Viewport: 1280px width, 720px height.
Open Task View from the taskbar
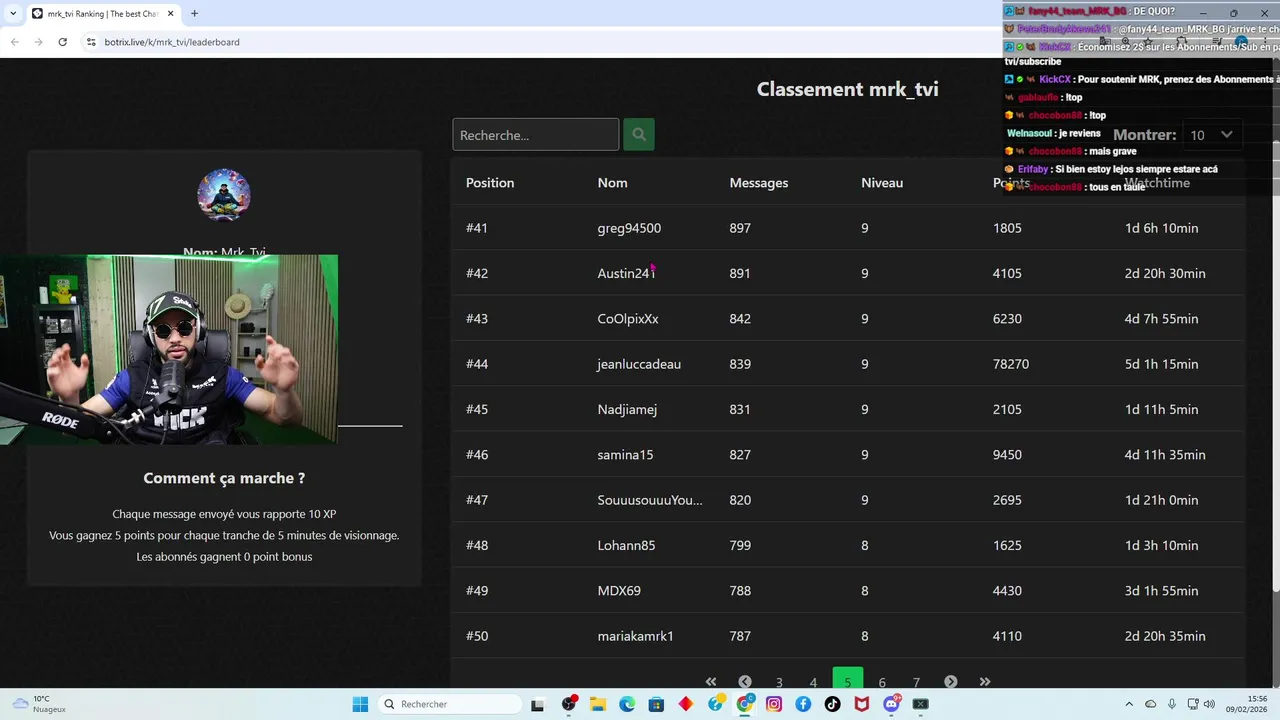(x=537, y=704)
